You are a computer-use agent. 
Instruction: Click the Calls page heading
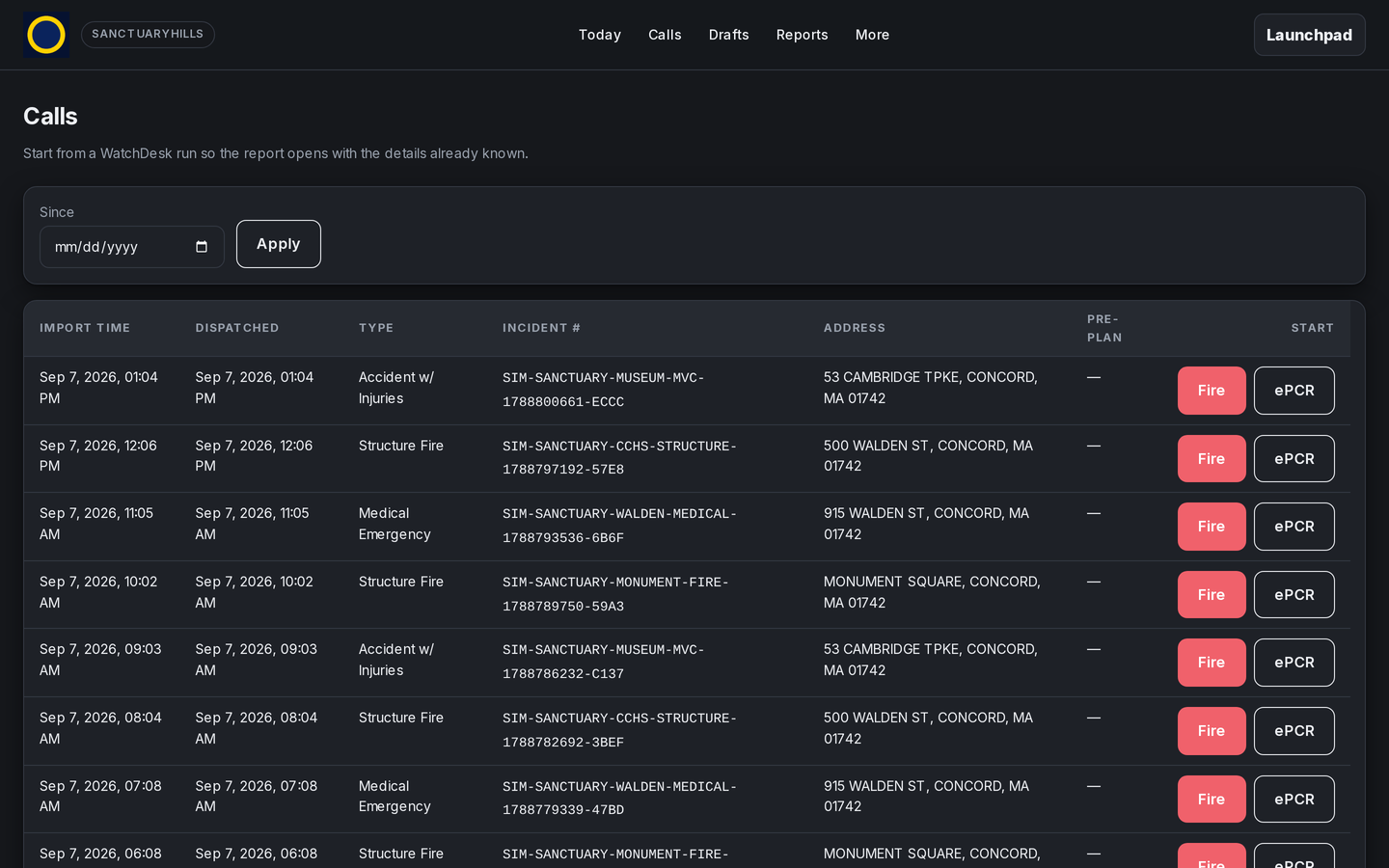[x=50, y=117]
